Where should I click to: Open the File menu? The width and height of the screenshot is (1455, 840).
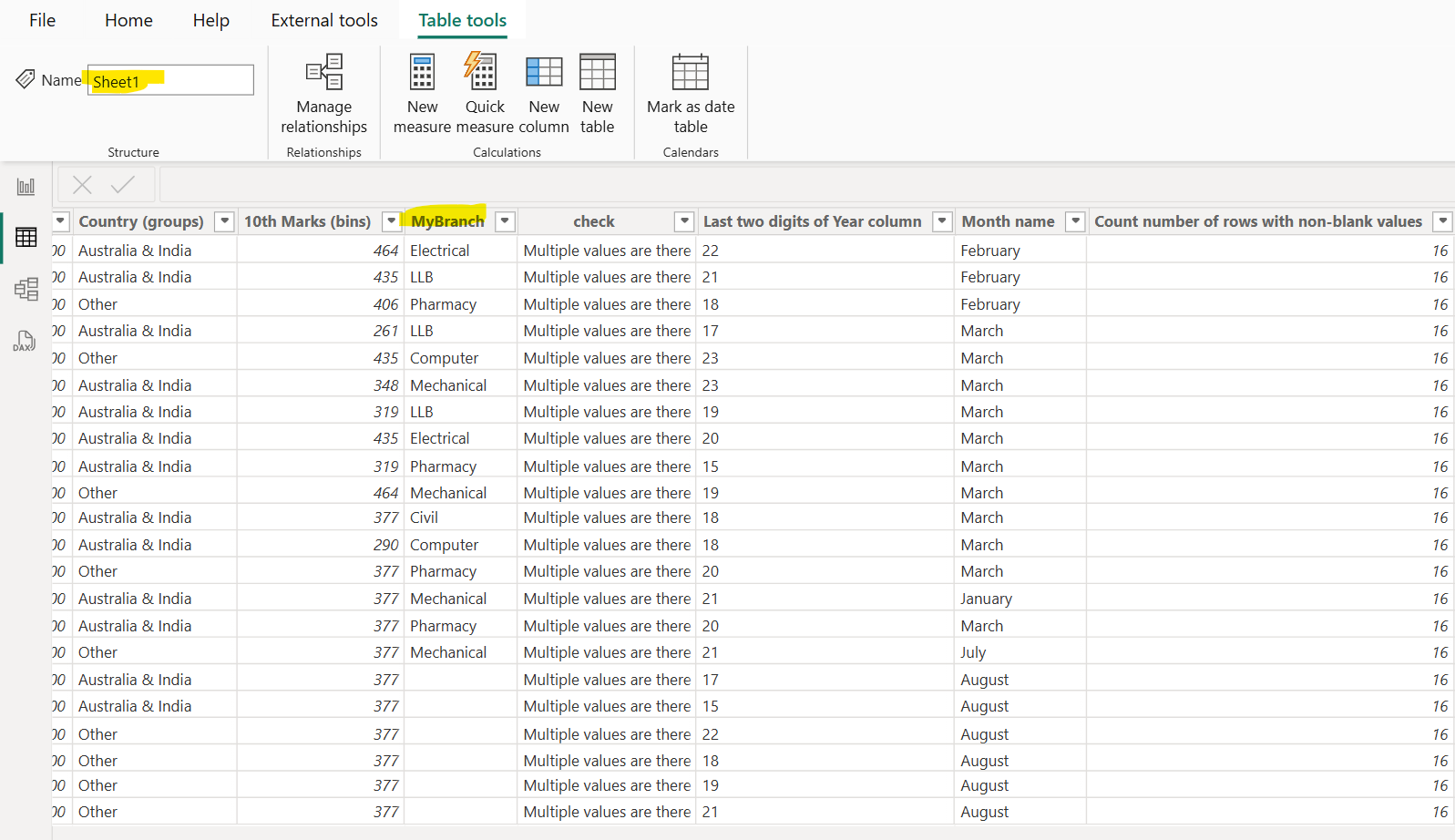(42, 20)
